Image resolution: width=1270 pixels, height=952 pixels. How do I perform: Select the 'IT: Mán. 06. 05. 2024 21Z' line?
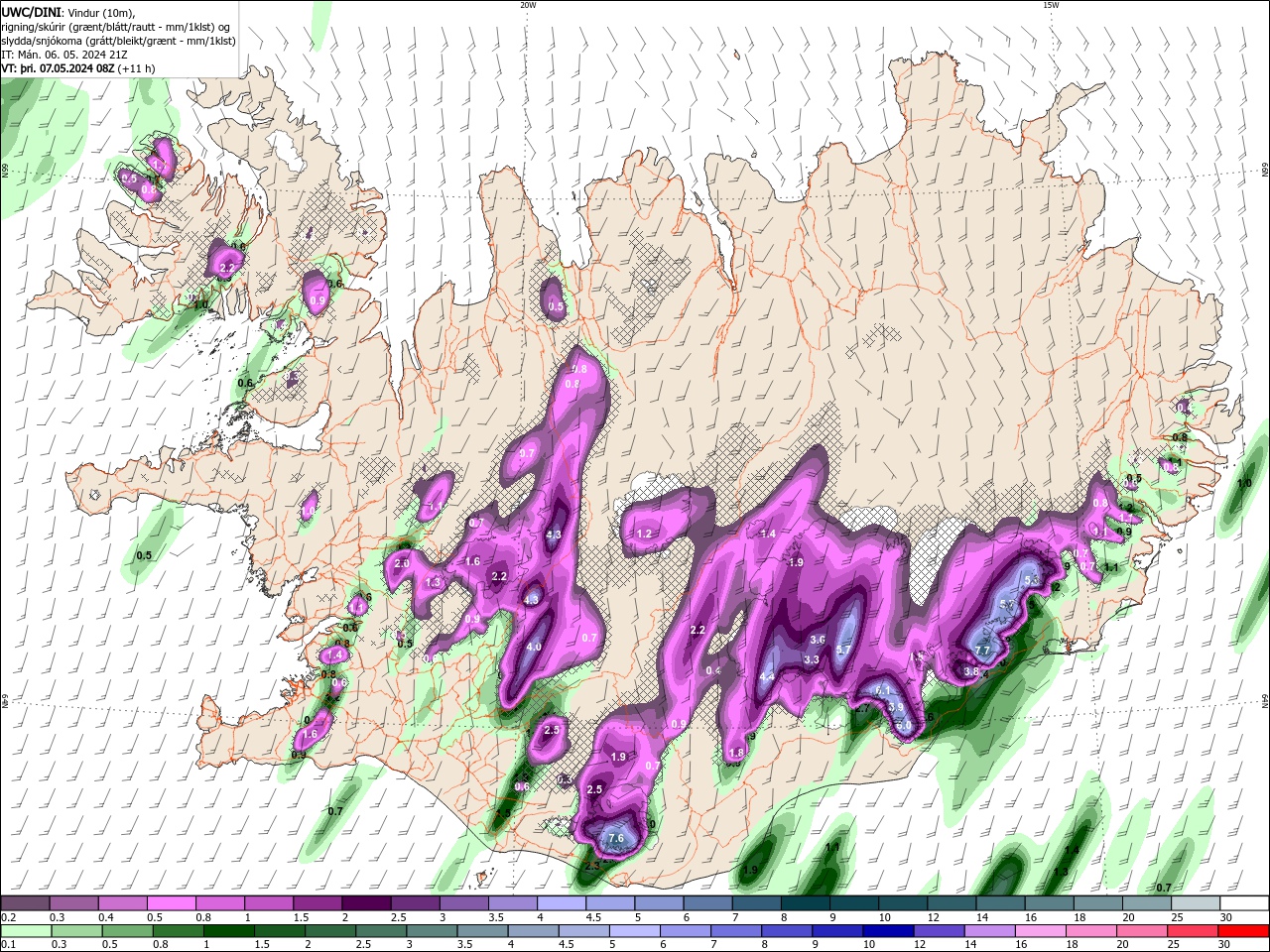[64, 55]
